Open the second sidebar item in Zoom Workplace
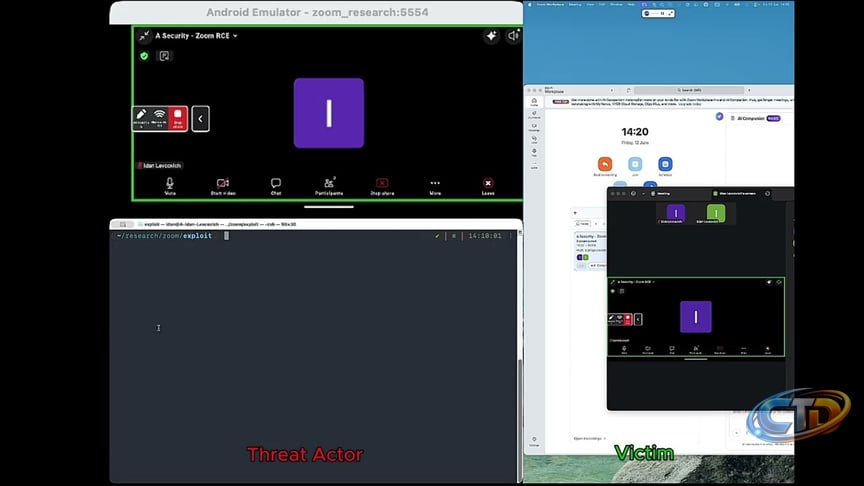 click(534, 115)
